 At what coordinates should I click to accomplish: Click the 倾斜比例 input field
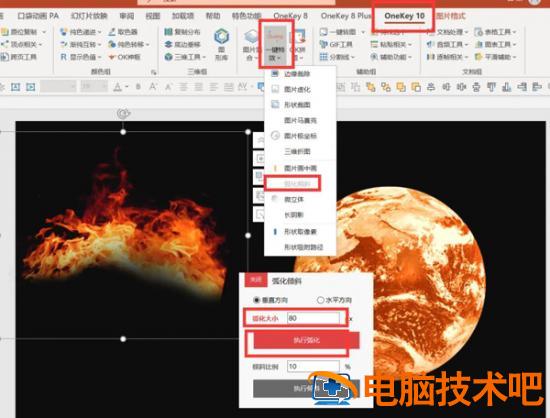tap(313, 366)
